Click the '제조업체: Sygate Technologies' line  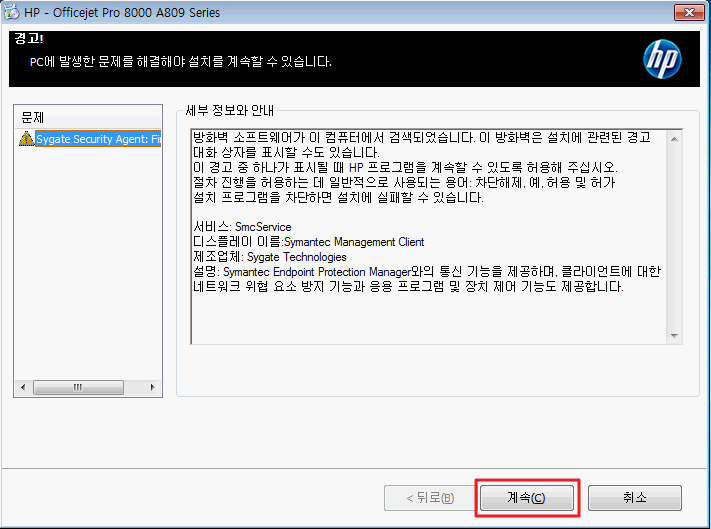point(270,257)
